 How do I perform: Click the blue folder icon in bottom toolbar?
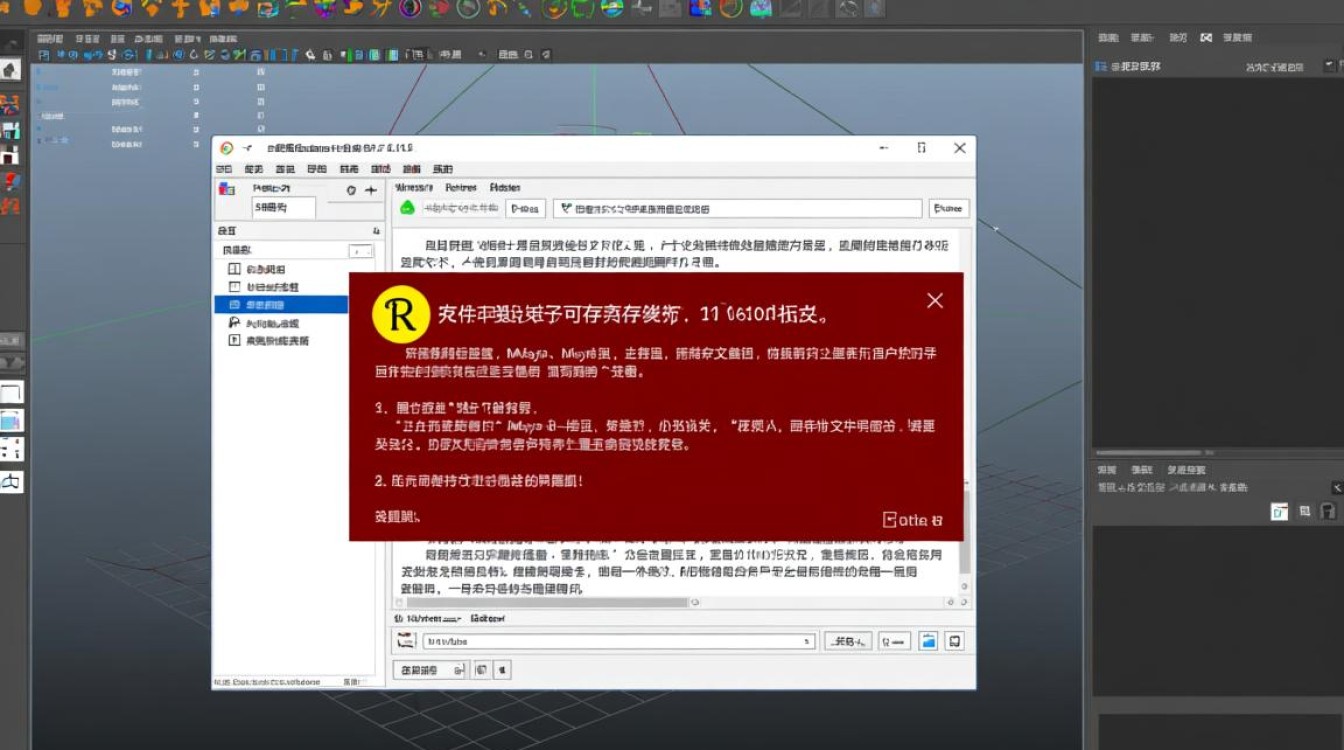(928, 641)
